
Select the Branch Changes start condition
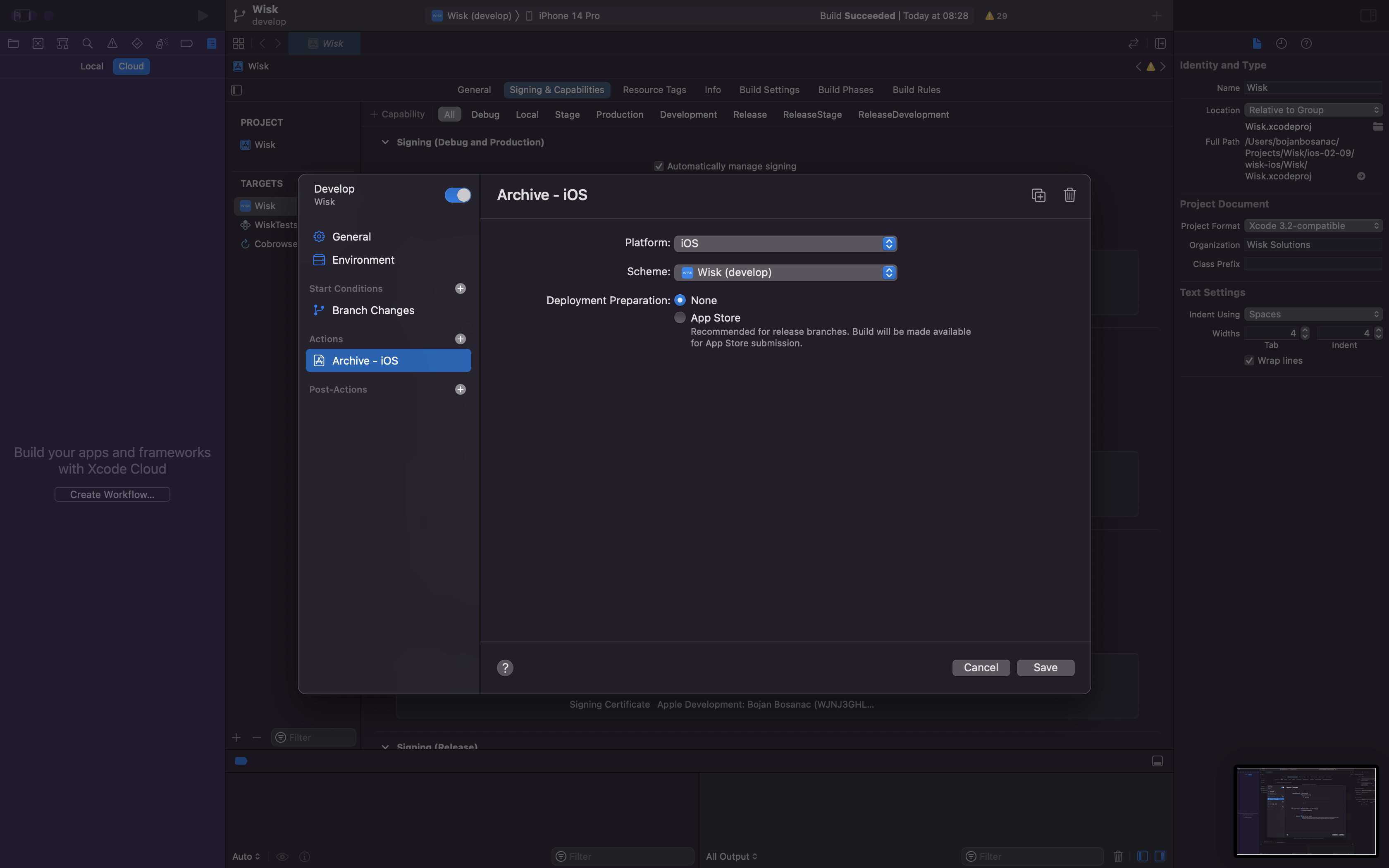(389, 310)
